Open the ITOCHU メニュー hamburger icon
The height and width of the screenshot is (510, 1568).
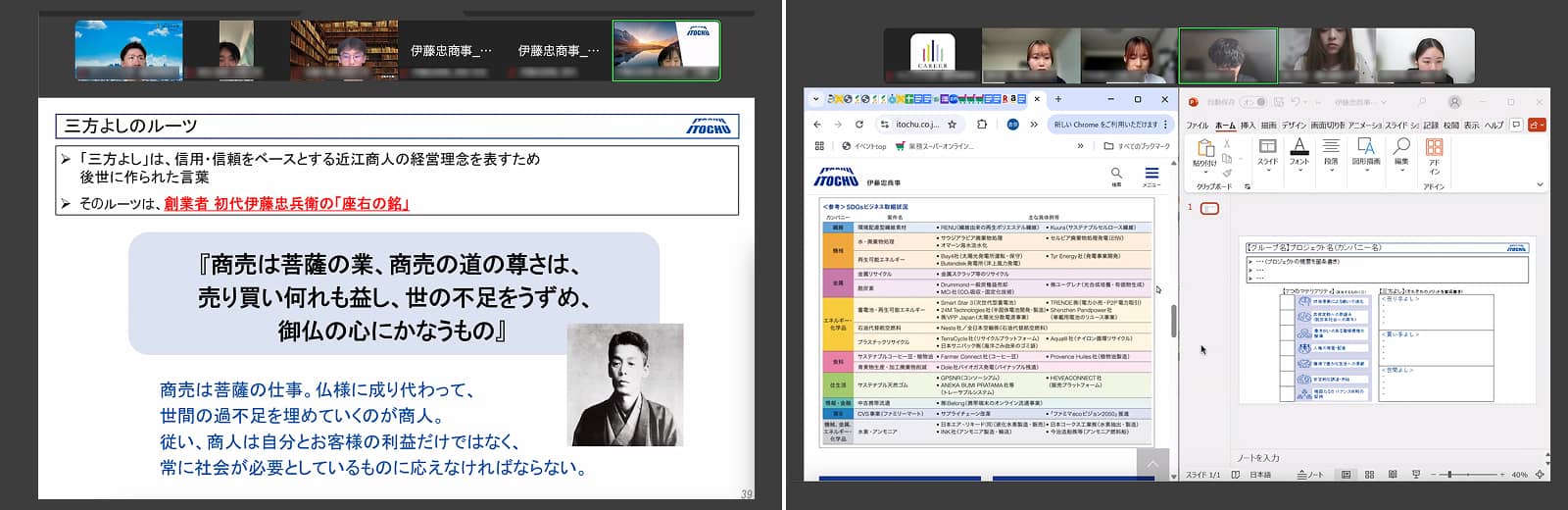pyautogui.click(x=1151, y=174)
